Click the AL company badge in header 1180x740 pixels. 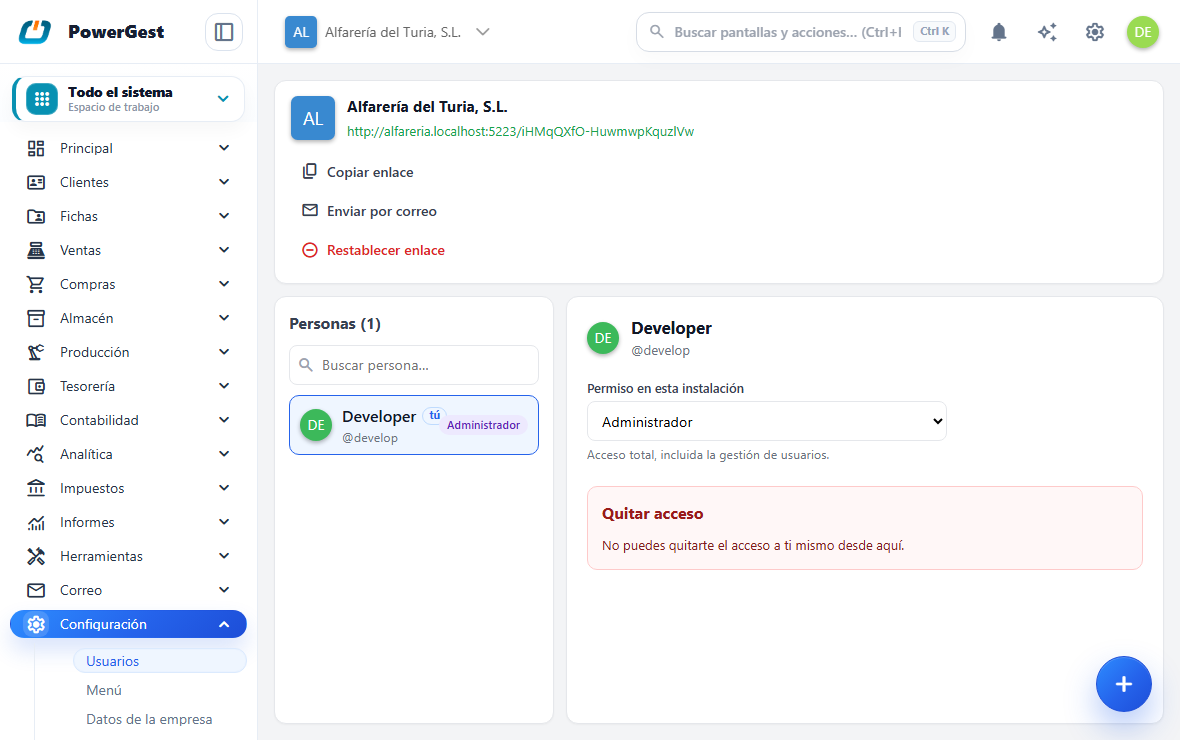click(301, 32)
